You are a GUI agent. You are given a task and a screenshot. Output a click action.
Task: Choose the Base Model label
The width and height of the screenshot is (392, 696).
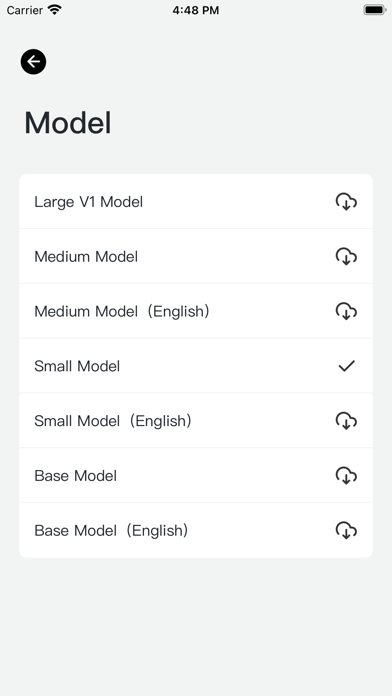pos(75,476)
